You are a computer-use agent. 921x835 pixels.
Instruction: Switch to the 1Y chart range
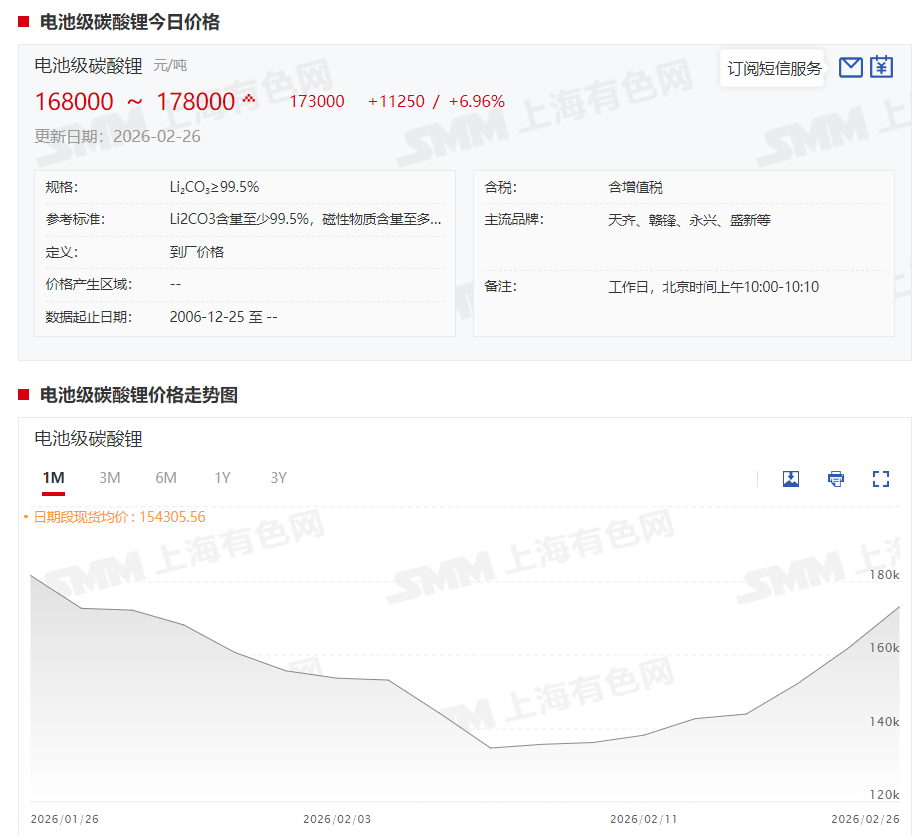coord(222,478)
